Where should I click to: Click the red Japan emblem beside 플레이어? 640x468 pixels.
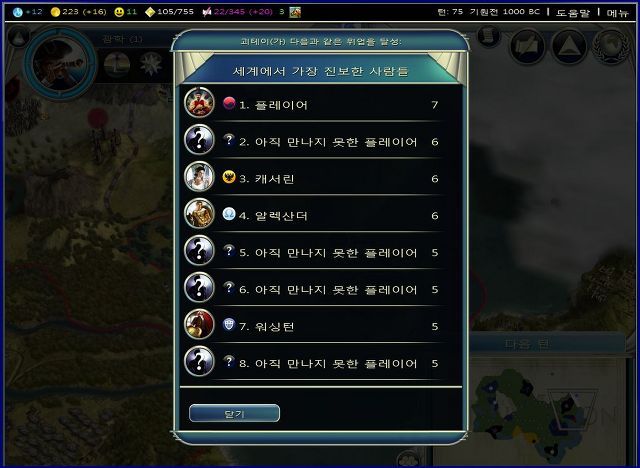coord(229,103)
